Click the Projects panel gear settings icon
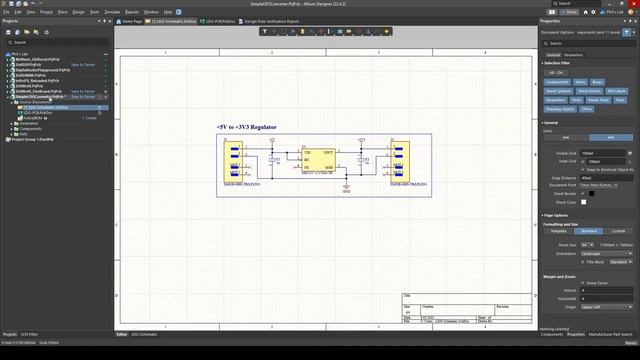The image size is (640, 360). 47,32
